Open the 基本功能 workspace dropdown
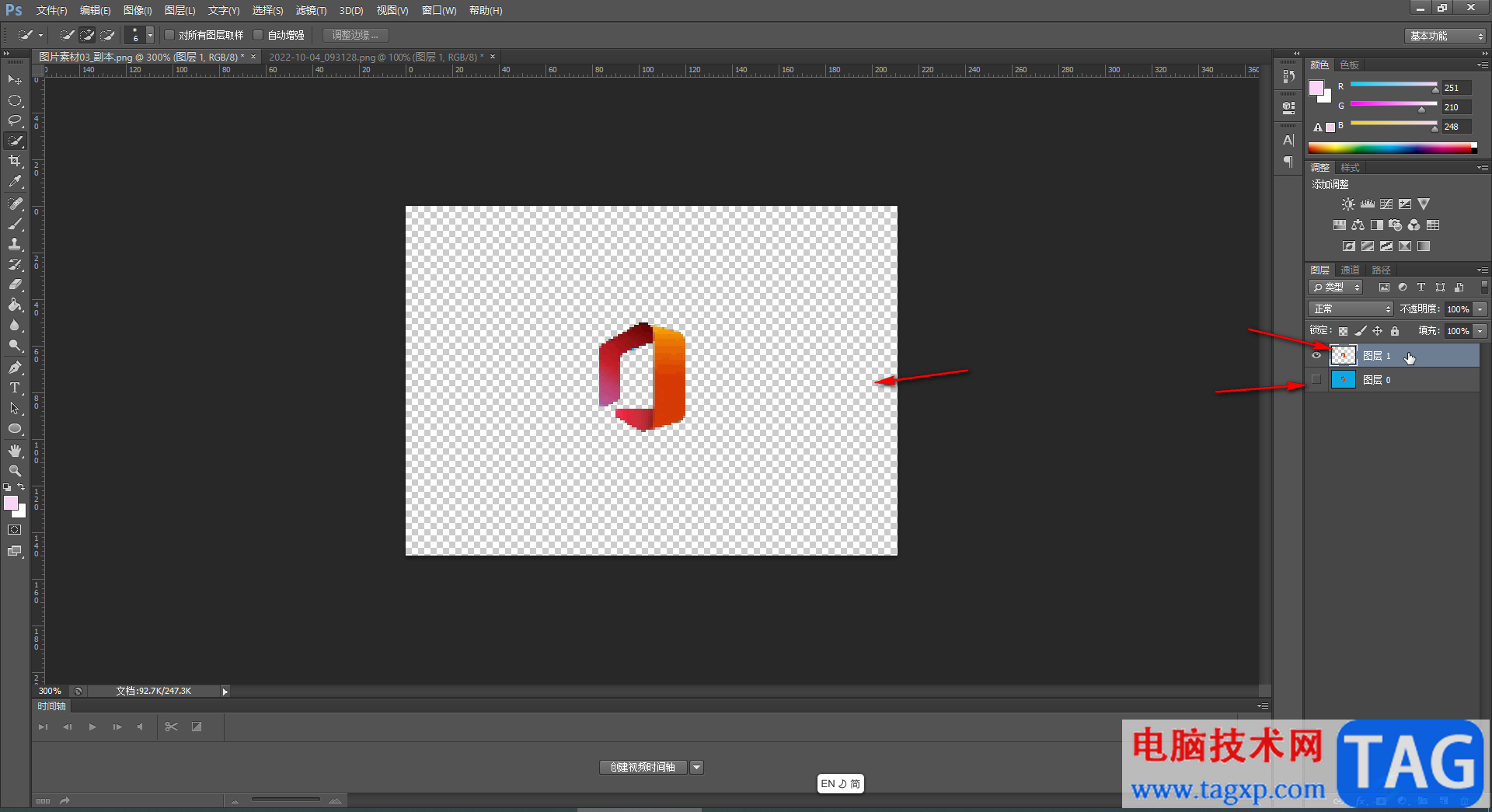The image size is (1492, 812). [1445, 36]
